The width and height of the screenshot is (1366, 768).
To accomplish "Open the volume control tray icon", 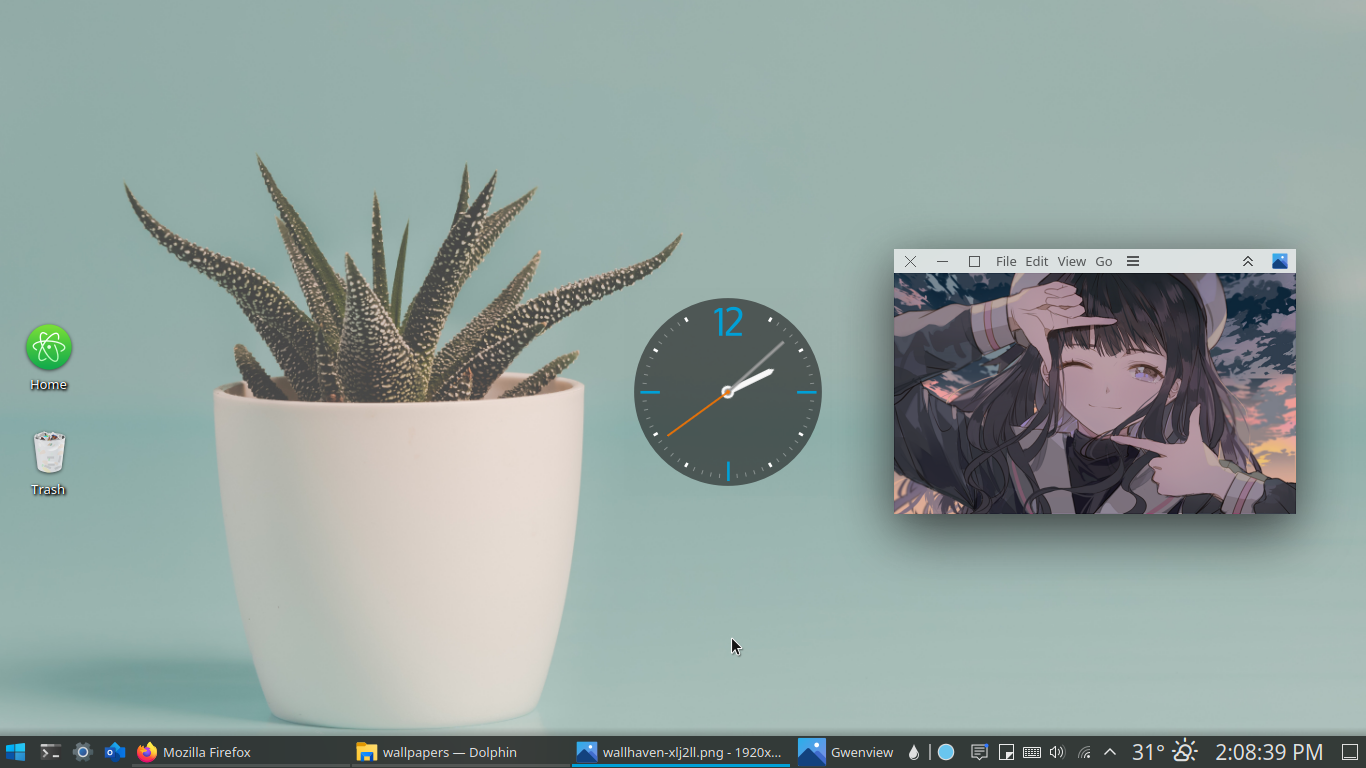I will pyautogui.click(x=1058, y=752).
